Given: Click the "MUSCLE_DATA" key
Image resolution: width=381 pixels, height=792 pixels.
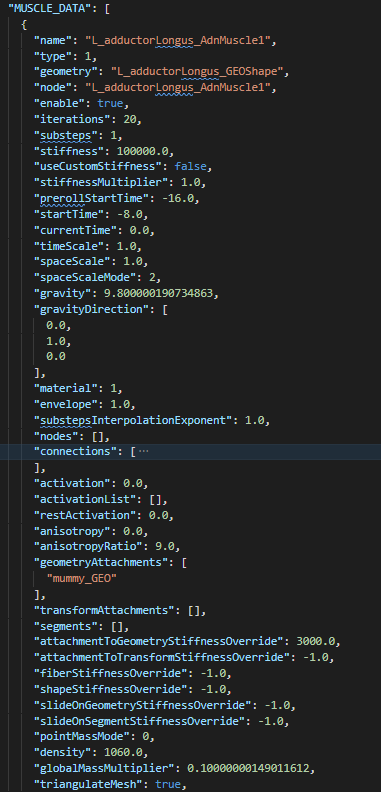Looking at the screenshot, I should (49, 9).
